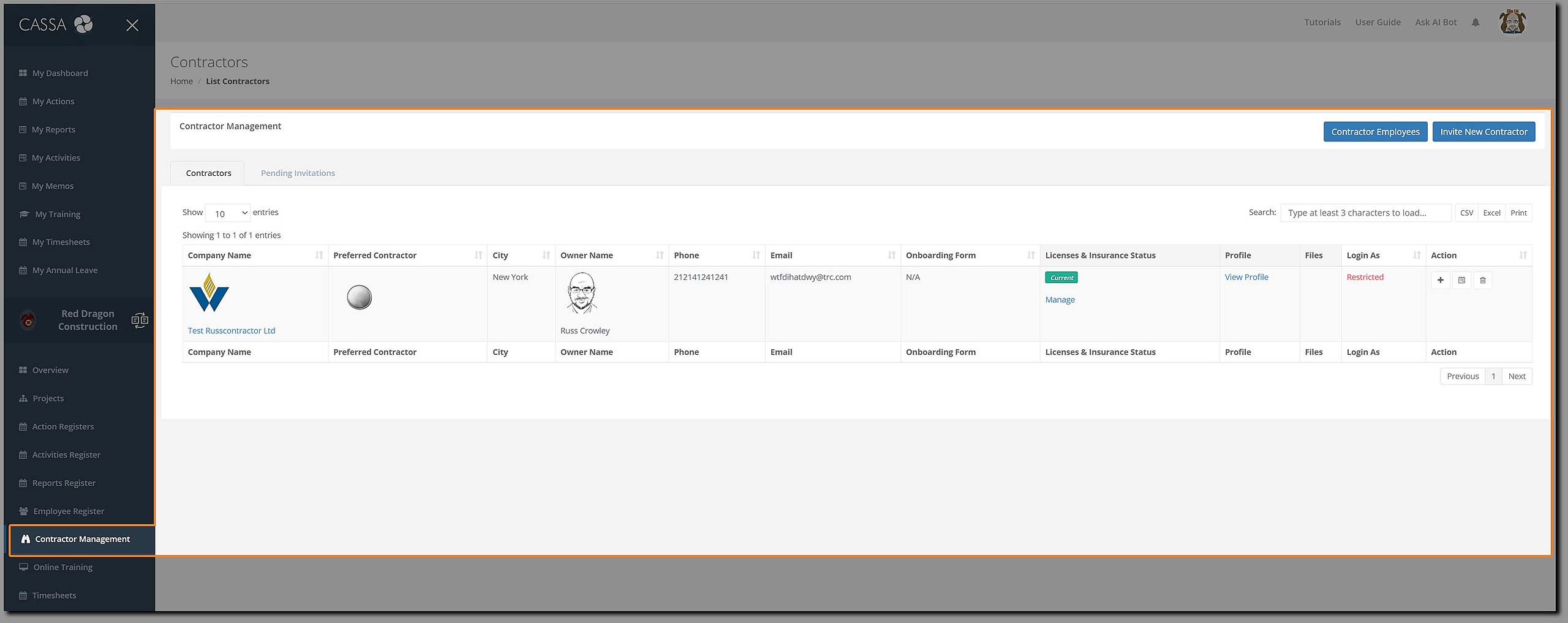Sort by Phone column arrows
Screen dimensions: 1568x623
pyautogui.click(x=756, y=255)
